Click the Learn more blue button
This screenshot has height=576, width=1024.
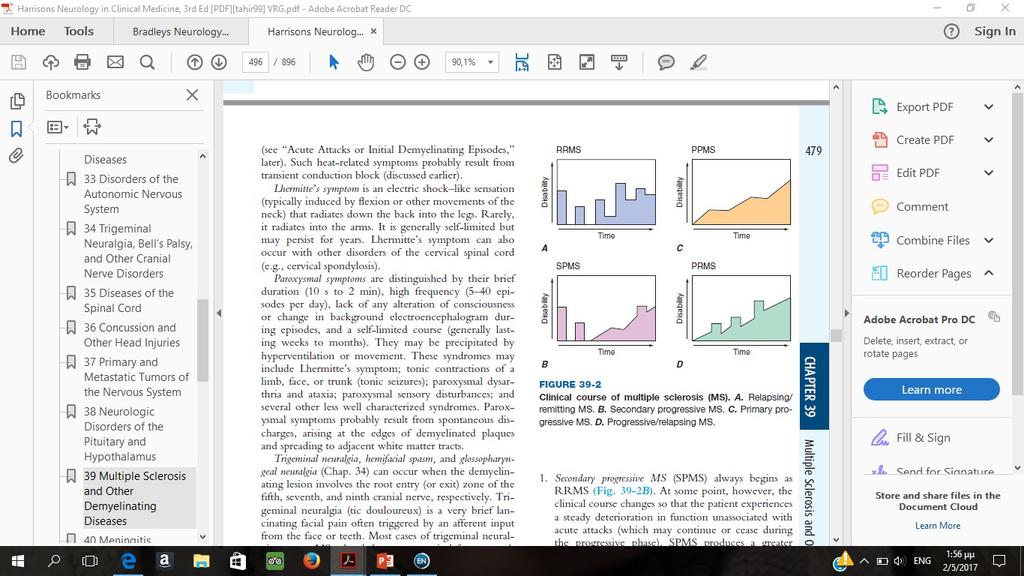(931, 389)
